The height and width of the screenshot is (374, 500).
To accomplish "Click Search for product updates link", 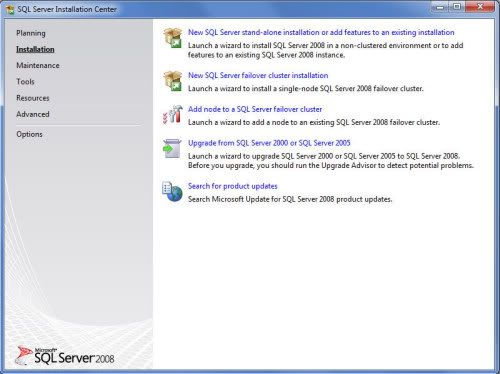I will [233, 186].
